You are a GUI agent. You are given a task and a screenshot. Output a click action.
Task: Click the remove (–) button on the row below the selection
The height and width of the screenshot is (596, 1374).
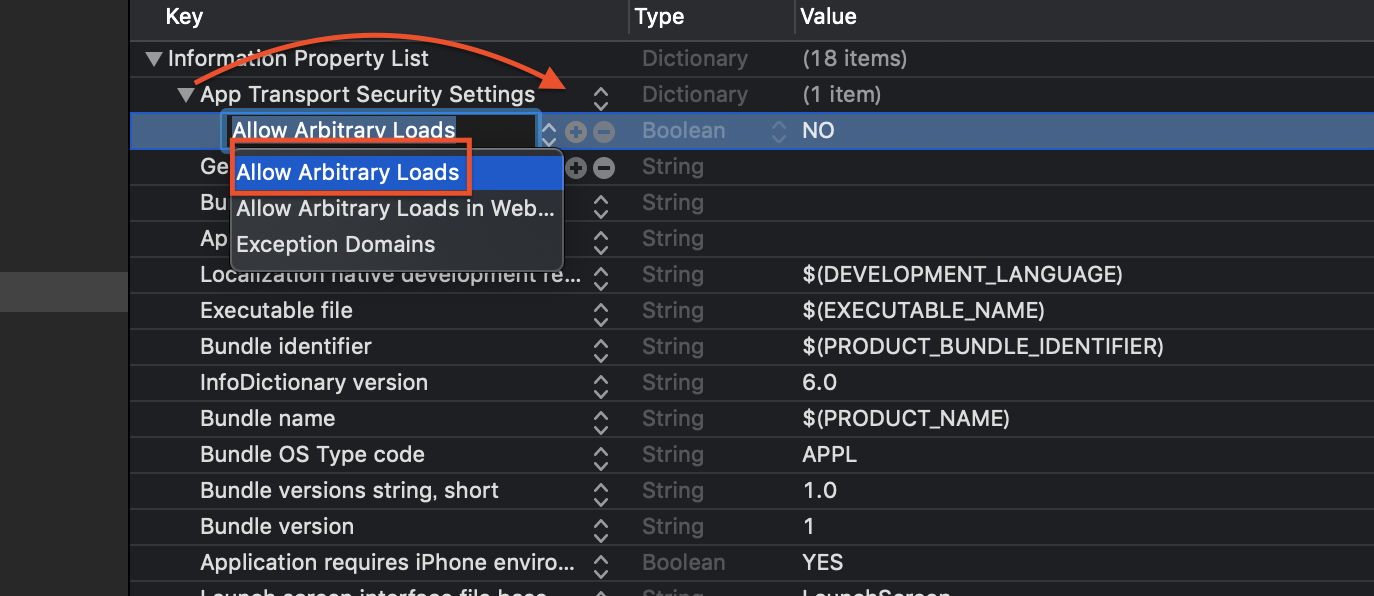pos(603,167)
